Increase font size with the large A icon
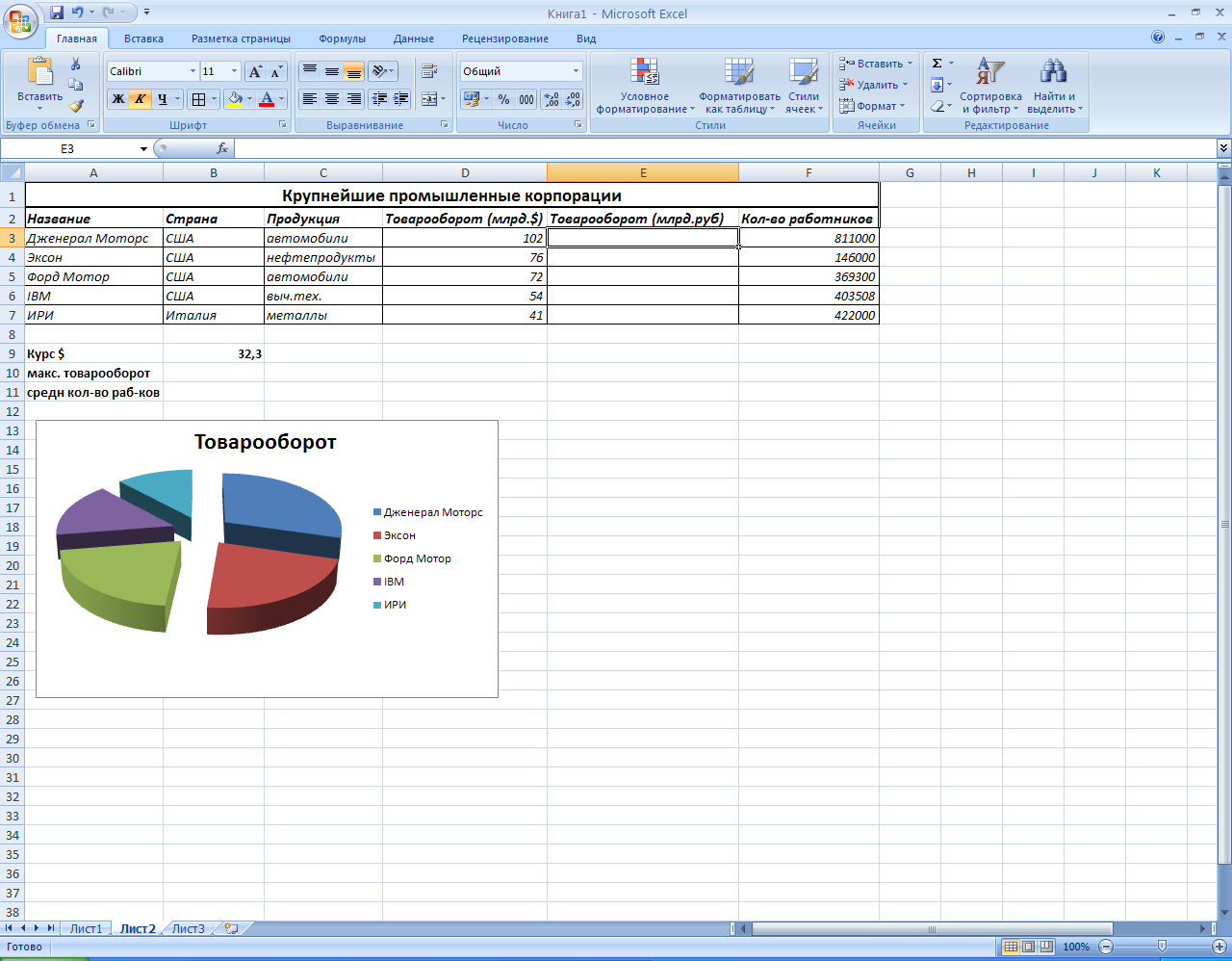Screen dimensions: 1232x961 255,71
